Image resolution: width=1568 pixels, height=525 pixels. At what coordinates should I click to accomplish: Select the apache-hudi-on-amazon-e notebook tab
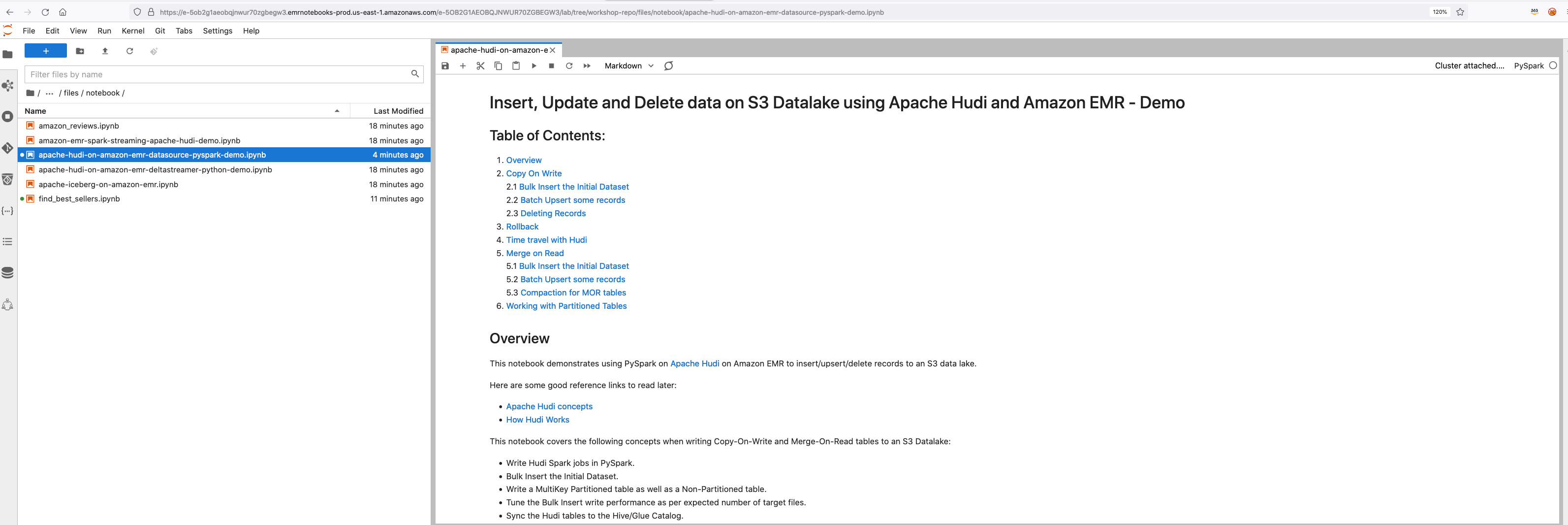pyautogui.click(x=499, y=50)
